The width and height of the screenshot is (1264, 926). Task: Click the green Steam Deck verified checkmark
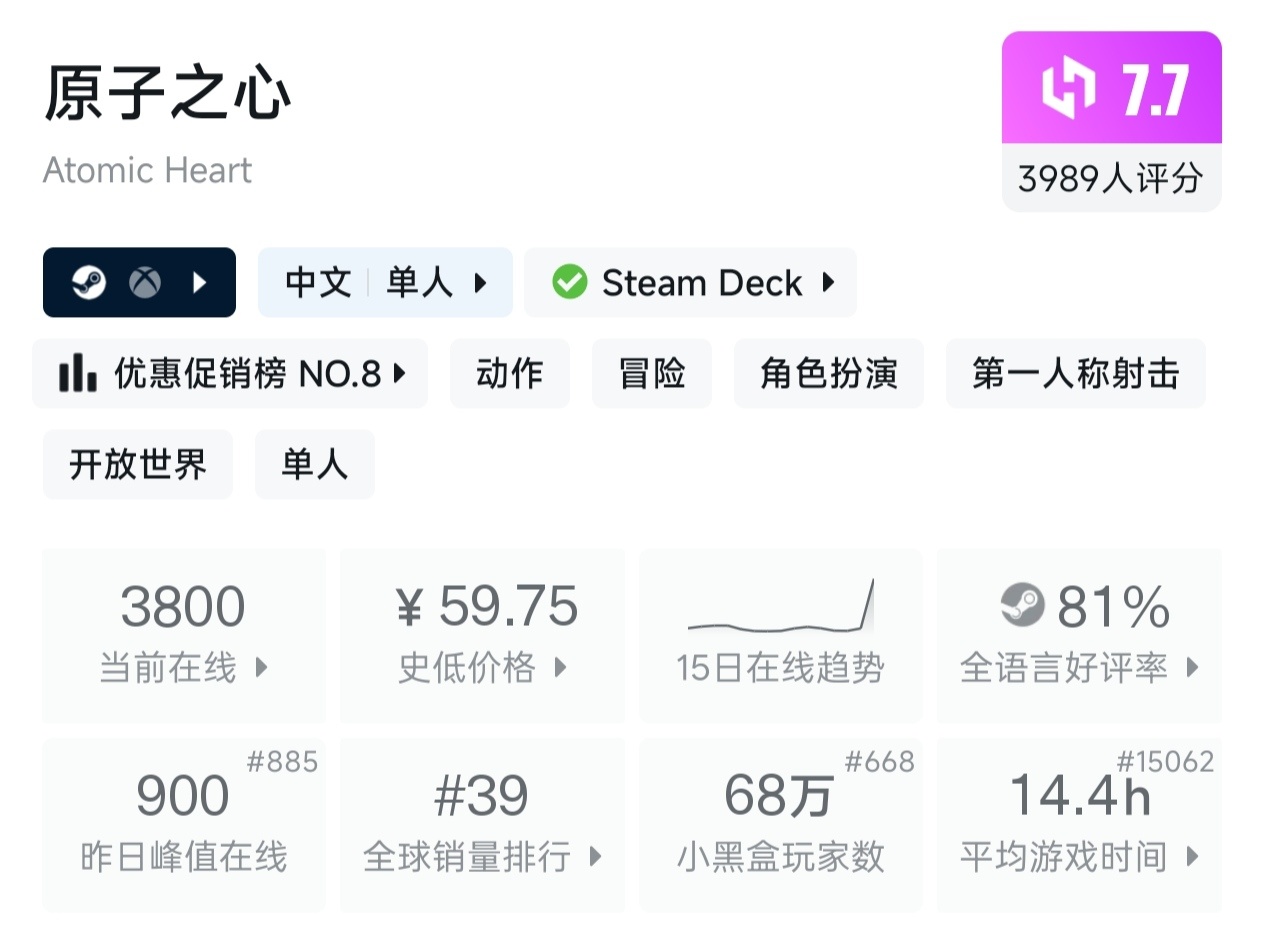pos(570,283)
